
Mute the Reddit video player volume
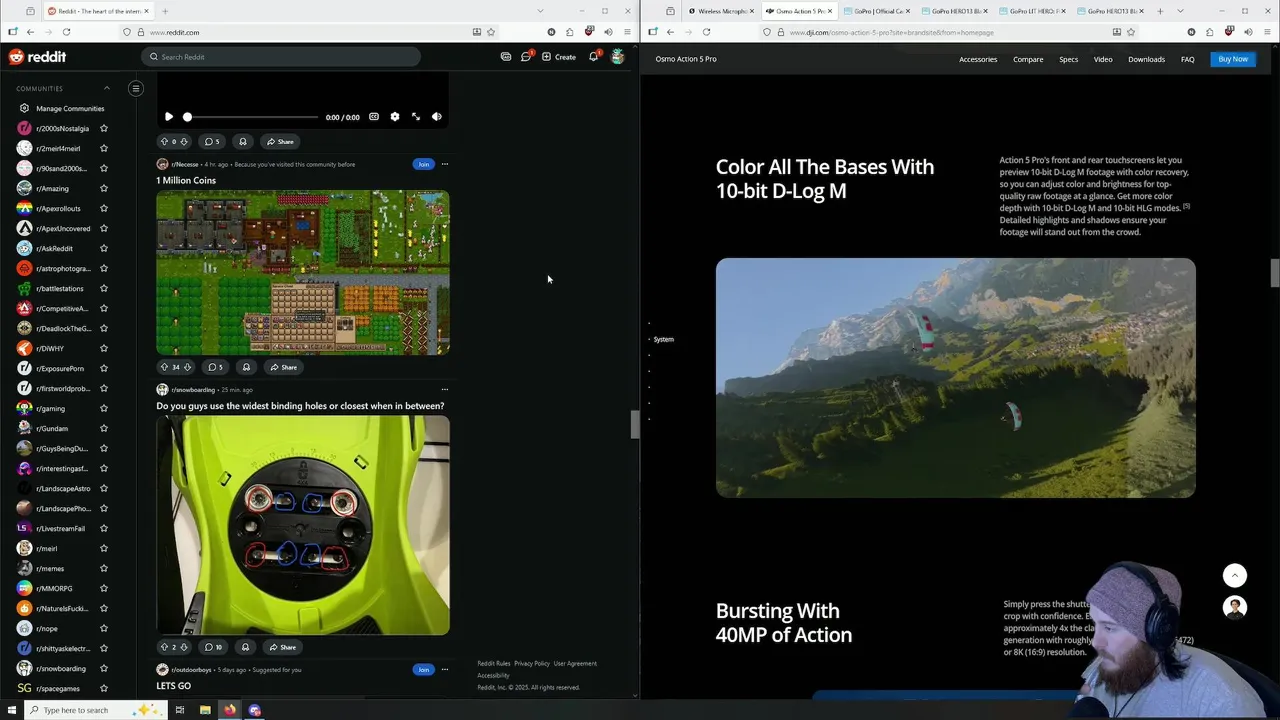click(x=436, y=117)
